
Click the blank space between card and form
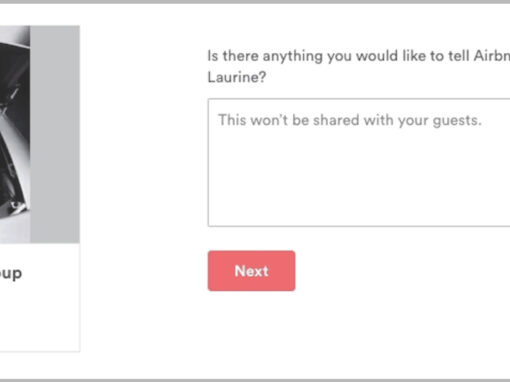(144, 188)
